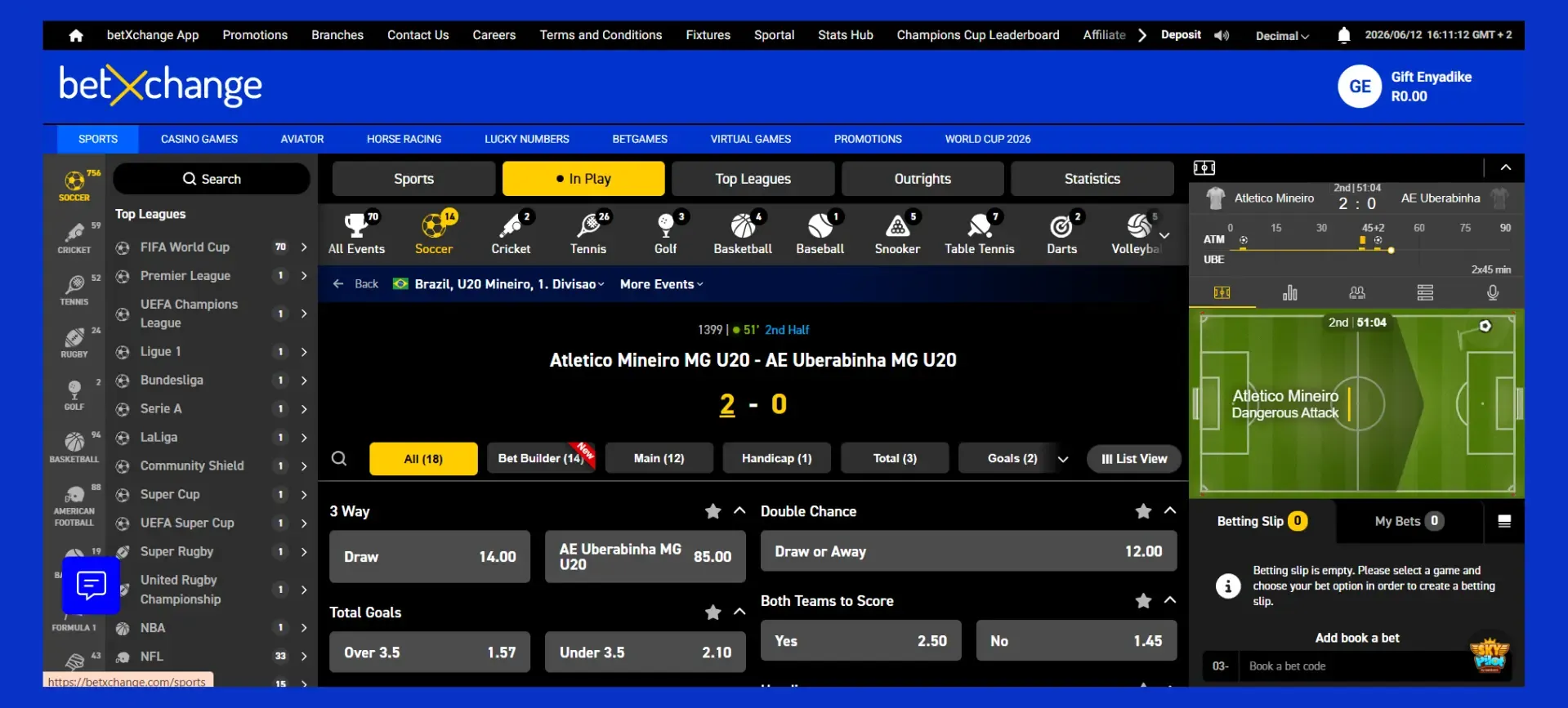Show match statistics bar-chart icon

coord(1289,292)
